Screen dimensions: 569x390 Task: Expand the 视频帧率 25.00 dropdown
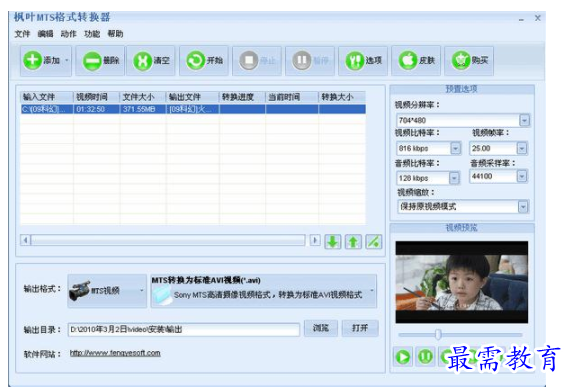(x=522, y=148)
